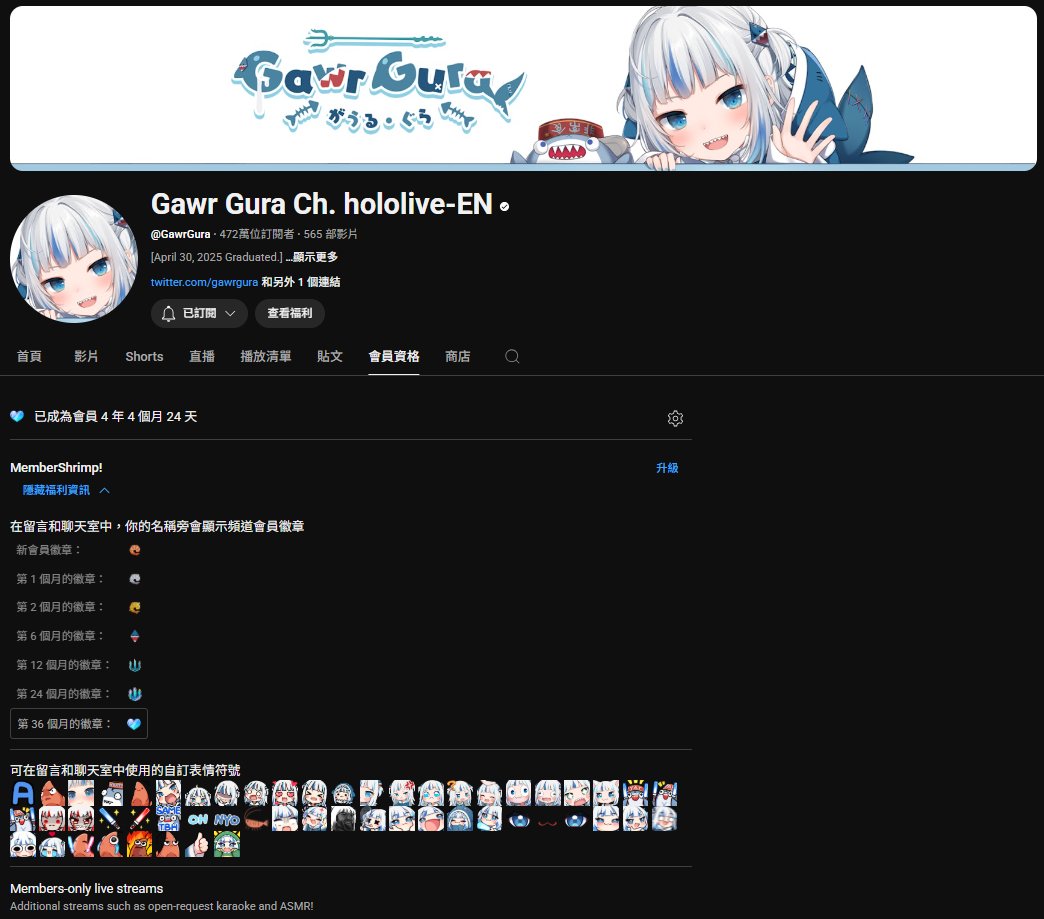This screenshot has height=919, width=1044.
Task: Click the thumbs-up emote
Action: (x=197, y=844)
